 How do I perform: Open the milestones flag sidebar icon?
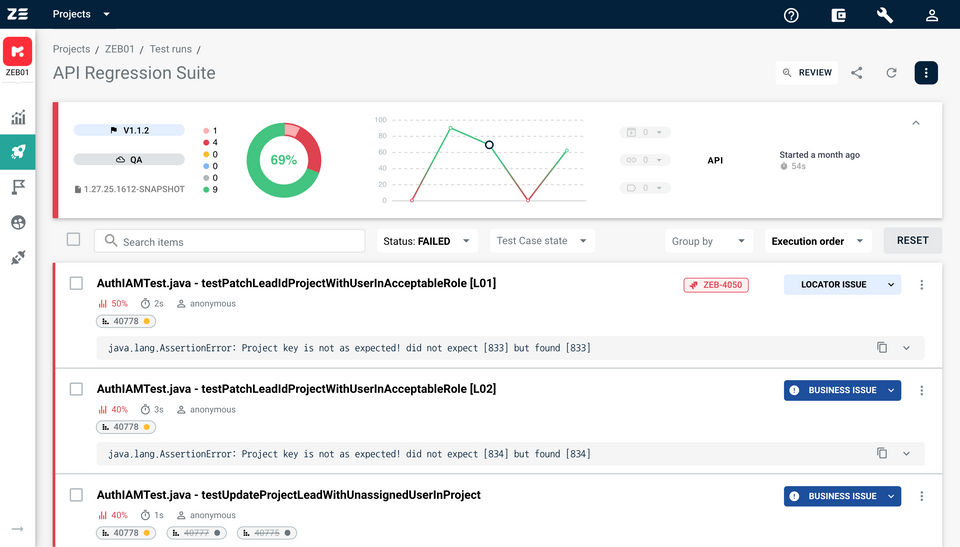click(x=18, y=187)
